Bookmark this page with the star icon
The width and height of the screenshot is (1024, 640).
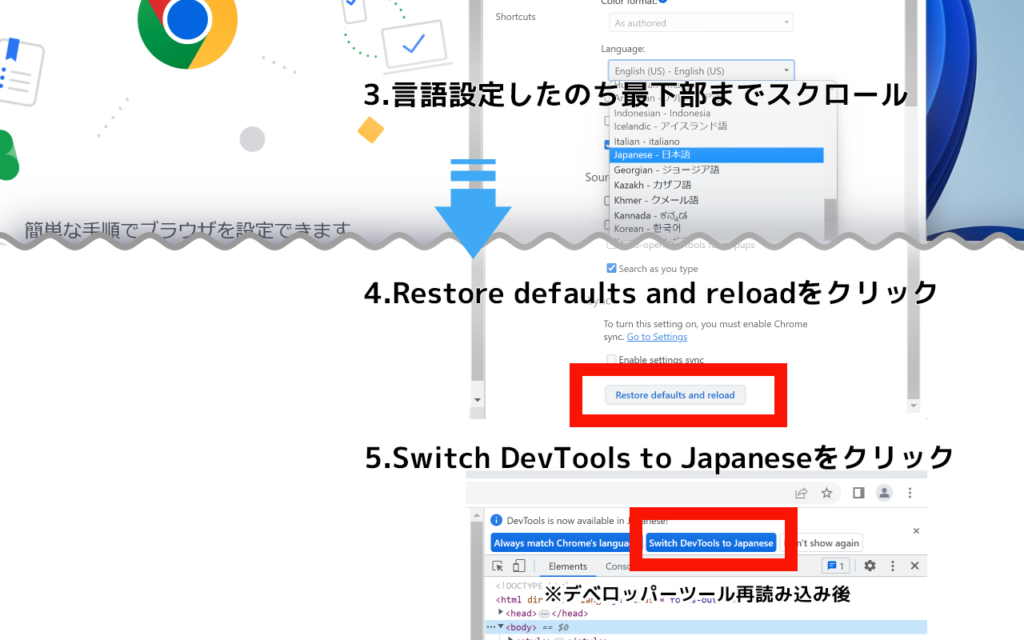point(827,493)
